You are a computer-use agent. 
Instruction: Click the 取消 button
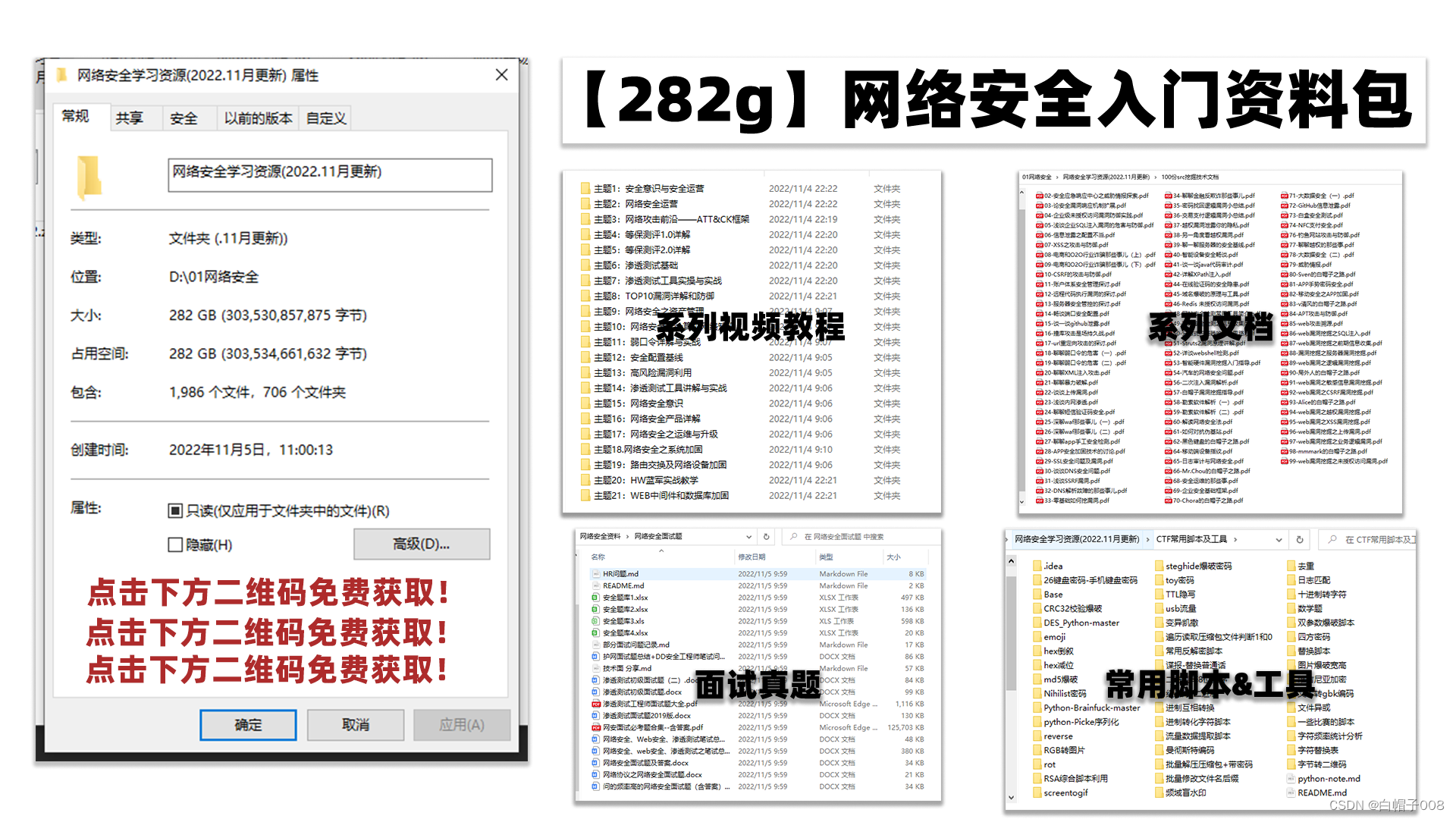coord(356,725)
